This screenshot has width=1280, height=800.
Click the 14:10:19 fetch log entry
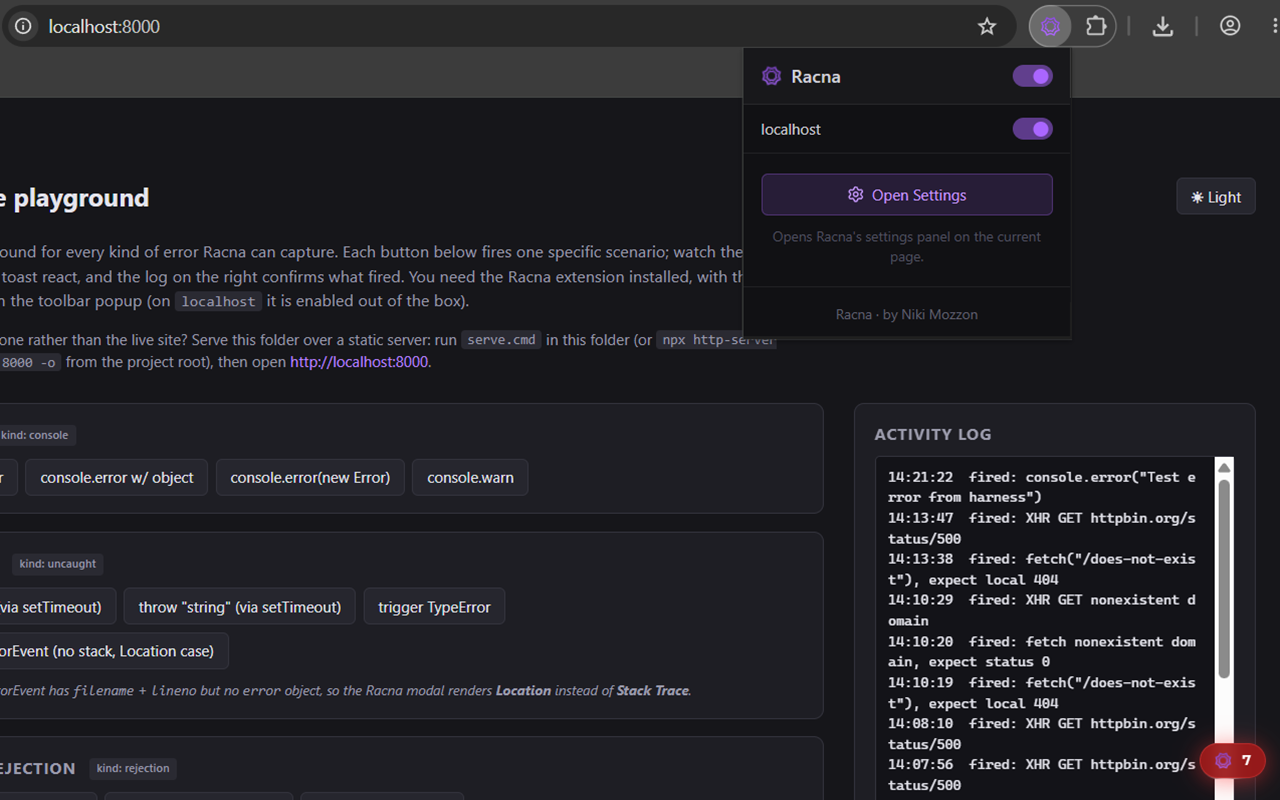[1041, 693]
